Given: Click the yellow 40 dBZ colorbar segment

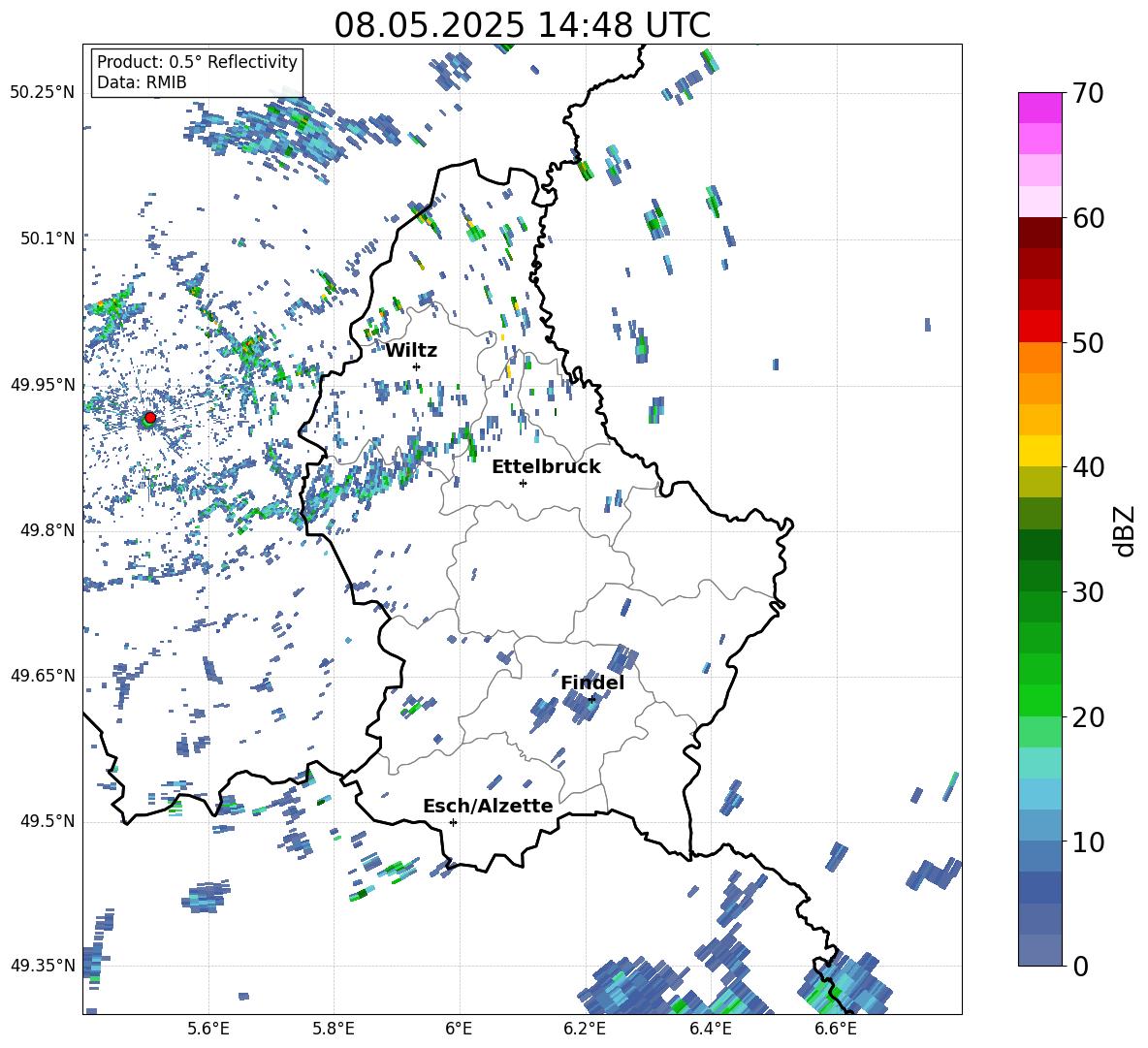Looking at the screenshot, I should click(1039, 451).
